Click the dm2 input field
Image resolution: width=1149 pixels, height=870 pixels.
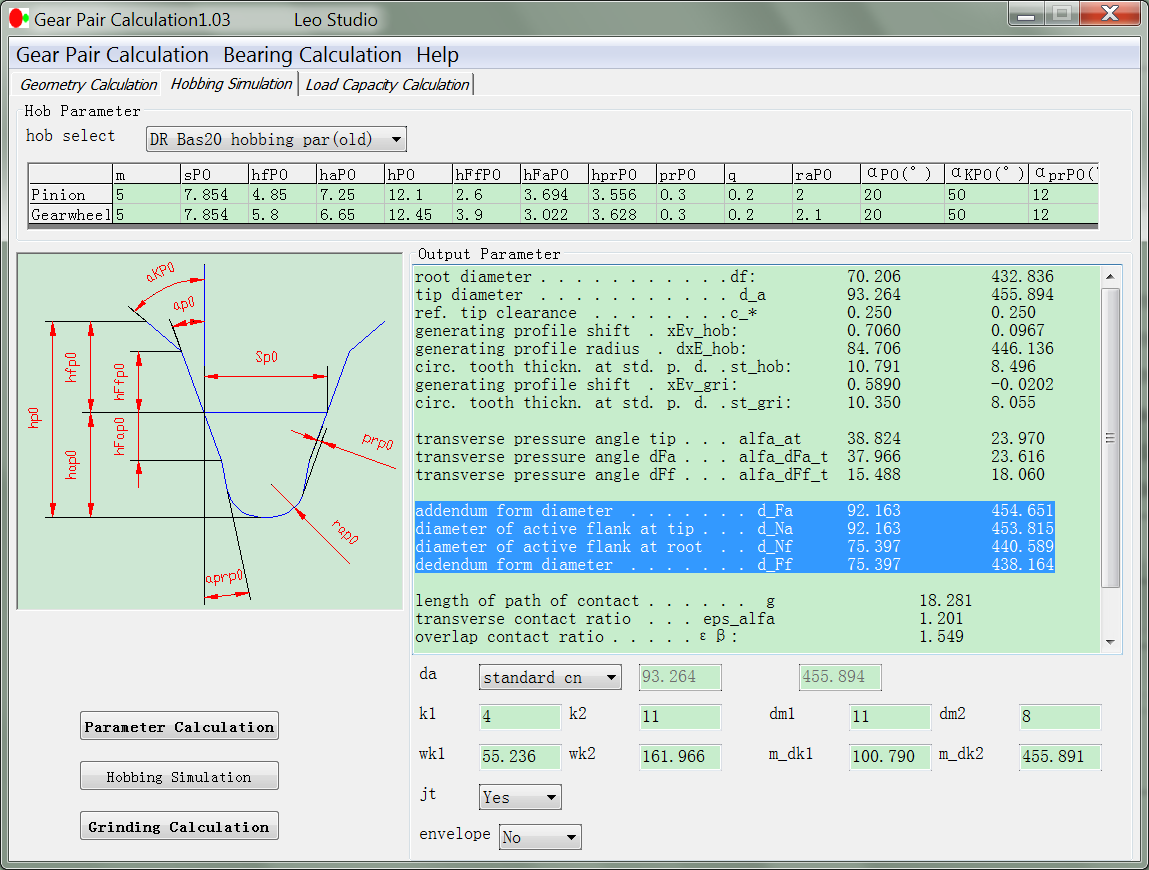tap(1060, 716)
